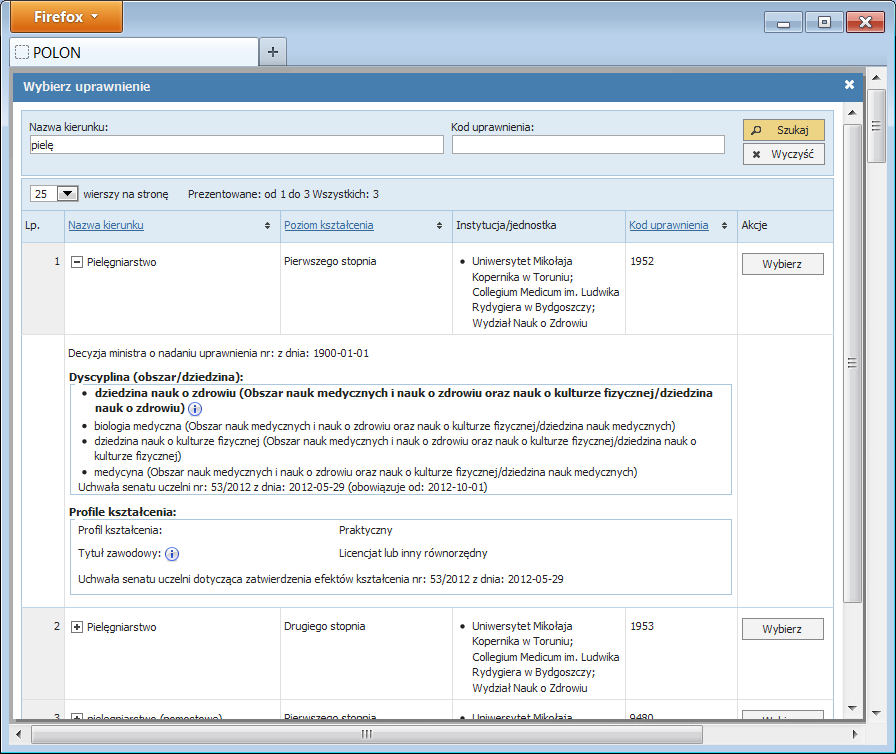Image resolution: width=896 pixels, height=754 pixels.
Task: Open a new browser tab
Action: coord(273,52)
